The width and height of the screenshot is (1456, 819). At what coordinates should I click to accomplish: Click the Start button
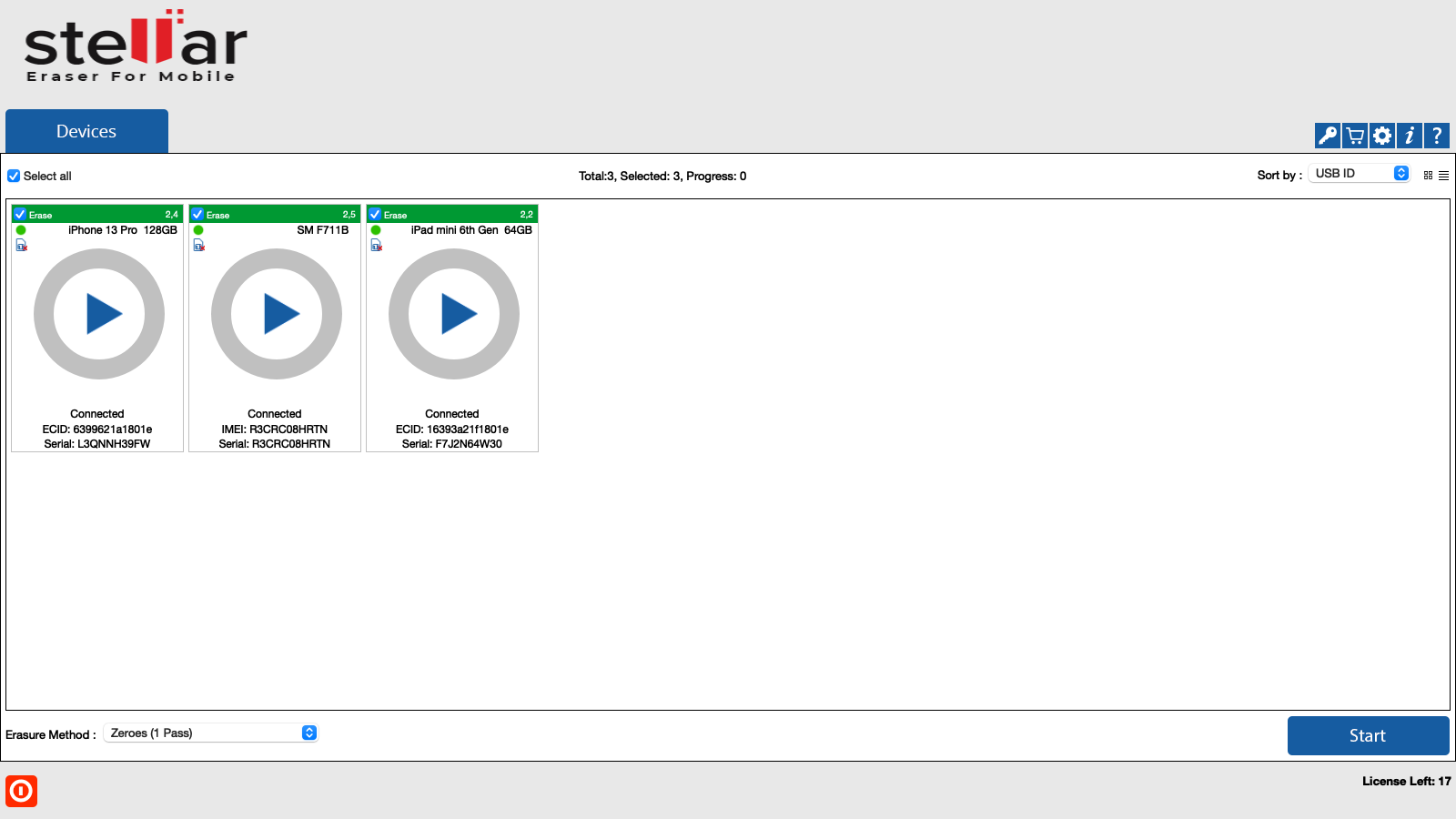click(1368, 735)
